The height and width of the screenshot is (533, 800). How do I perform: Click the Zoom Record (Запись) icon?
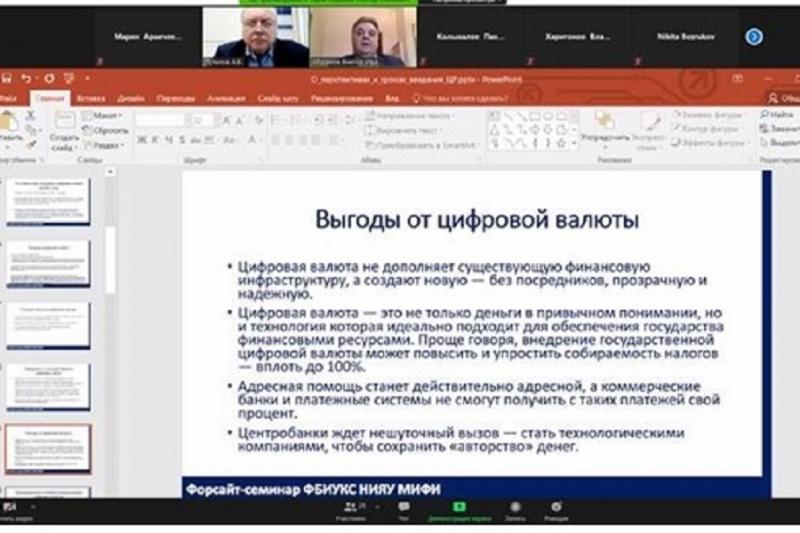(x=515, y=511)
